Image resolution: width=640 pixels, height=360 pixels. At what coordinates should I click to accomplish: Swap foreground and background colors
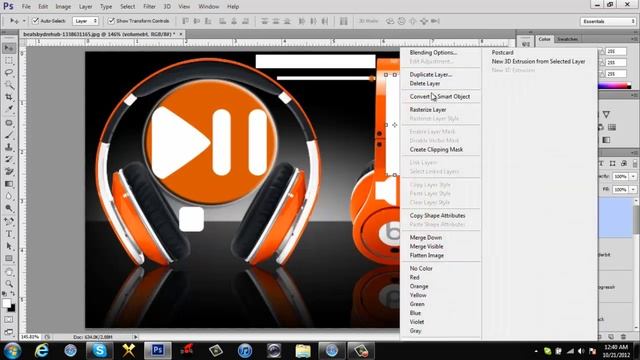tap(13, 293)
